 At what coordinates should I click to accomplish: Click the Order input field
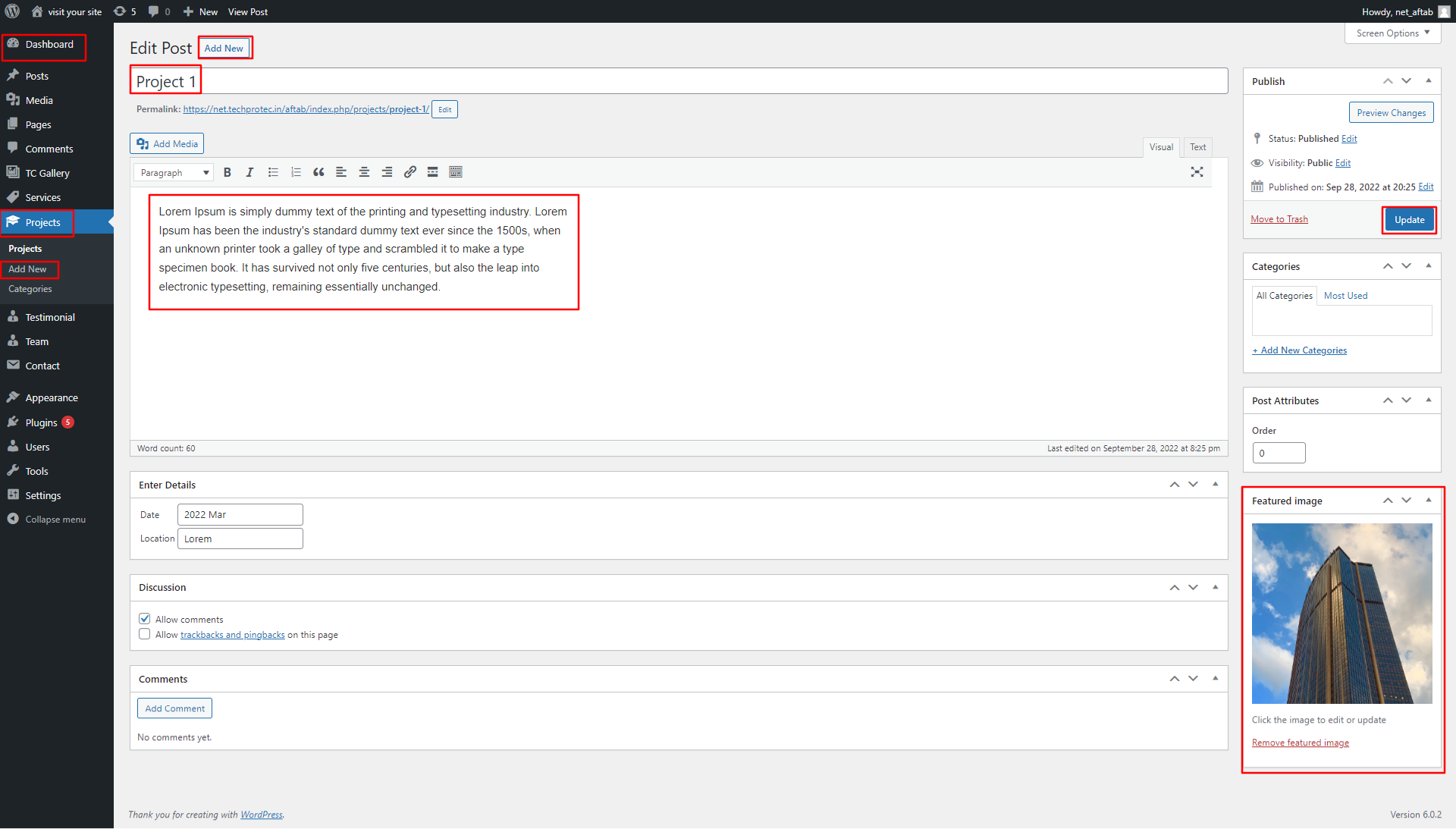pos(1280,453)
